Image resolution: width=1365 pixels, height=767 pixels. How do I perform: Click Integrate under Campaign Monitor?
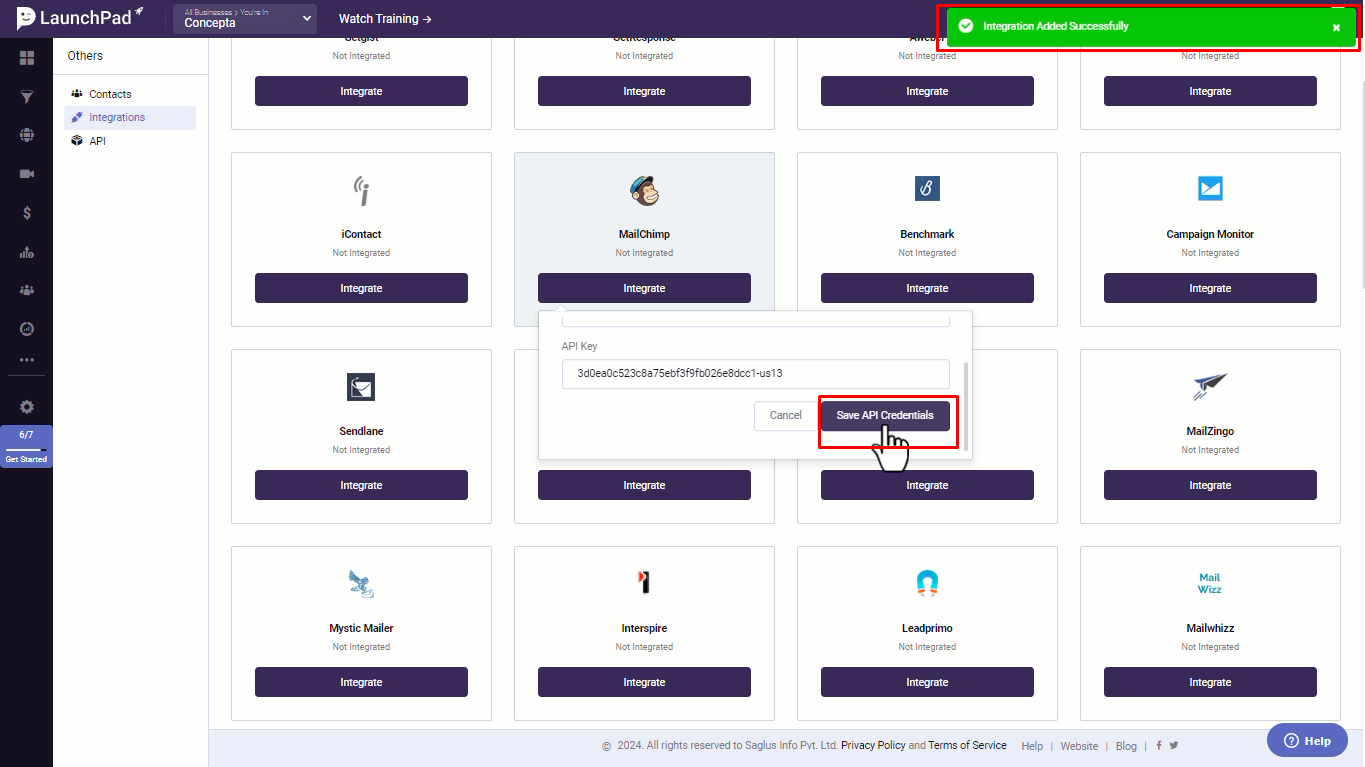click(1210, 288)
